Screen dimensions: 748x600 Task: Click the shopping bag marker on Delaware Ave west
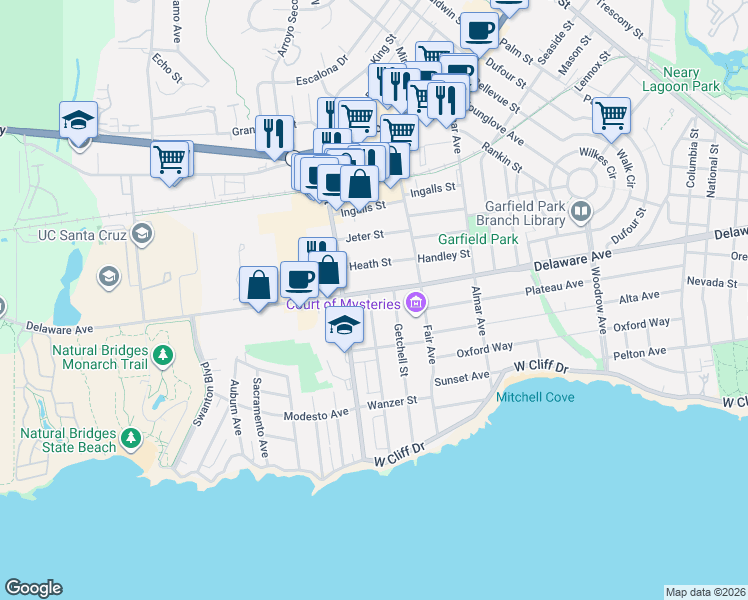click(x=258, y=286)
